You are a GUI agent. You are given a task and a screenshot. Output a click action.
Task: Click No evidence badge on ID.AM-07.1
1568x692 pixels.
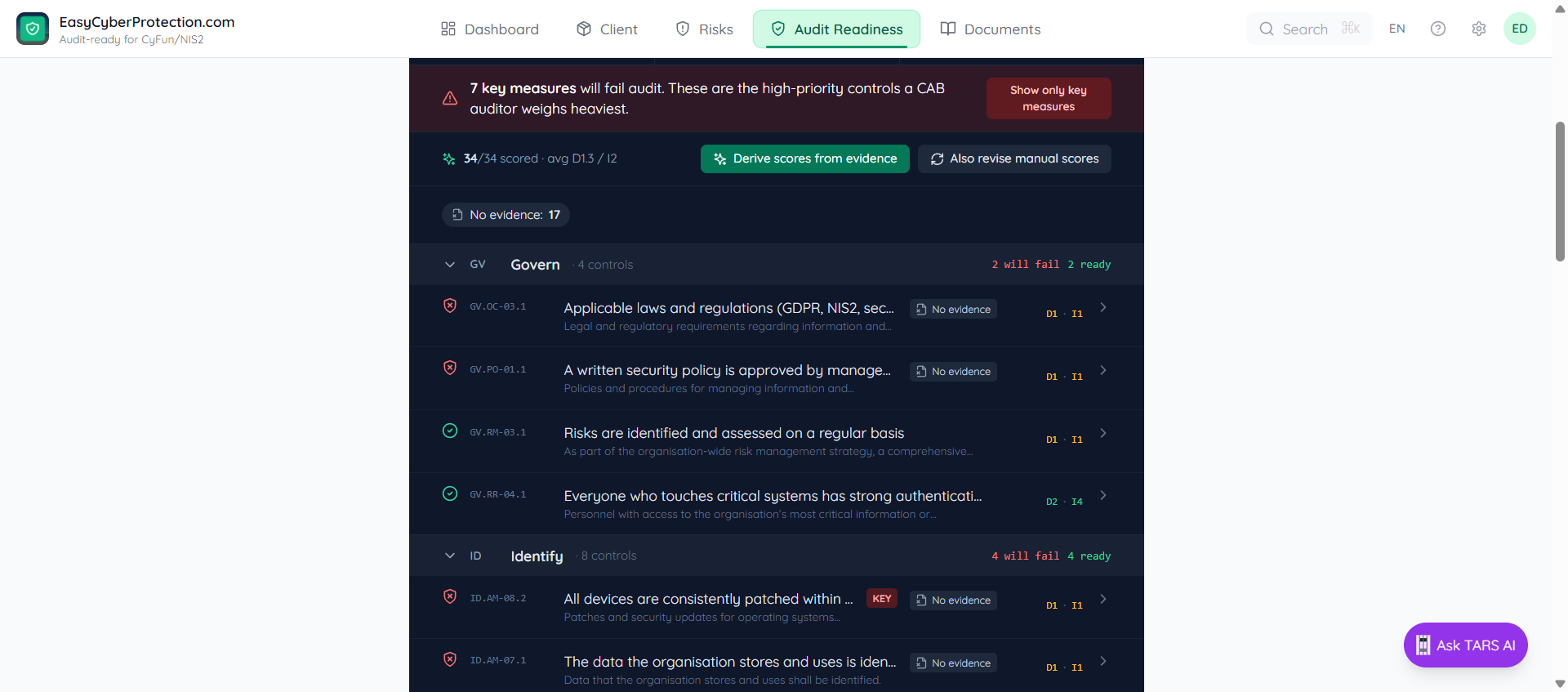tap(953, 663)
